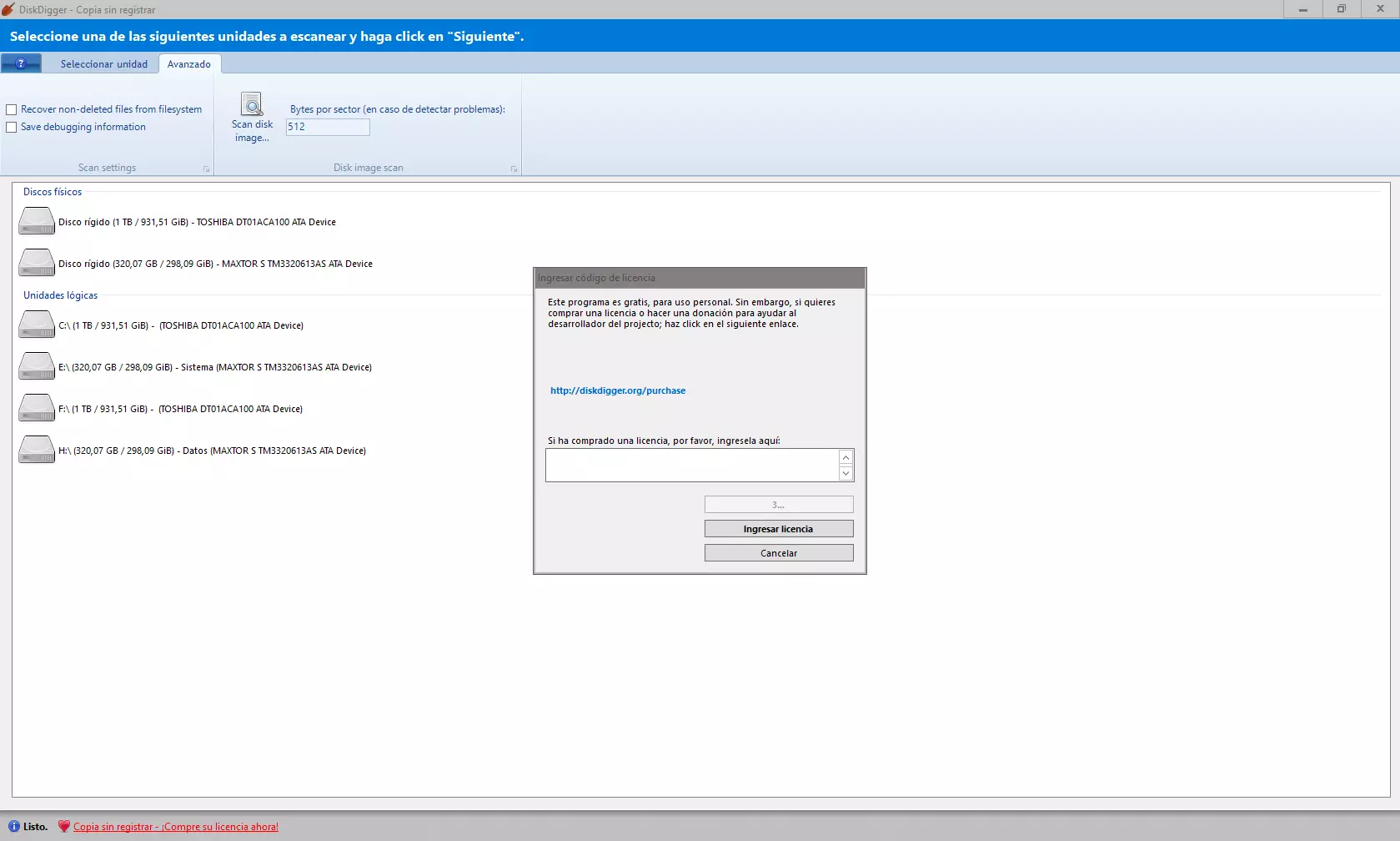Select Disco rígido 1 TB TOSHIBA DT01ACA100 text
1400x841 pixels.
197,222
